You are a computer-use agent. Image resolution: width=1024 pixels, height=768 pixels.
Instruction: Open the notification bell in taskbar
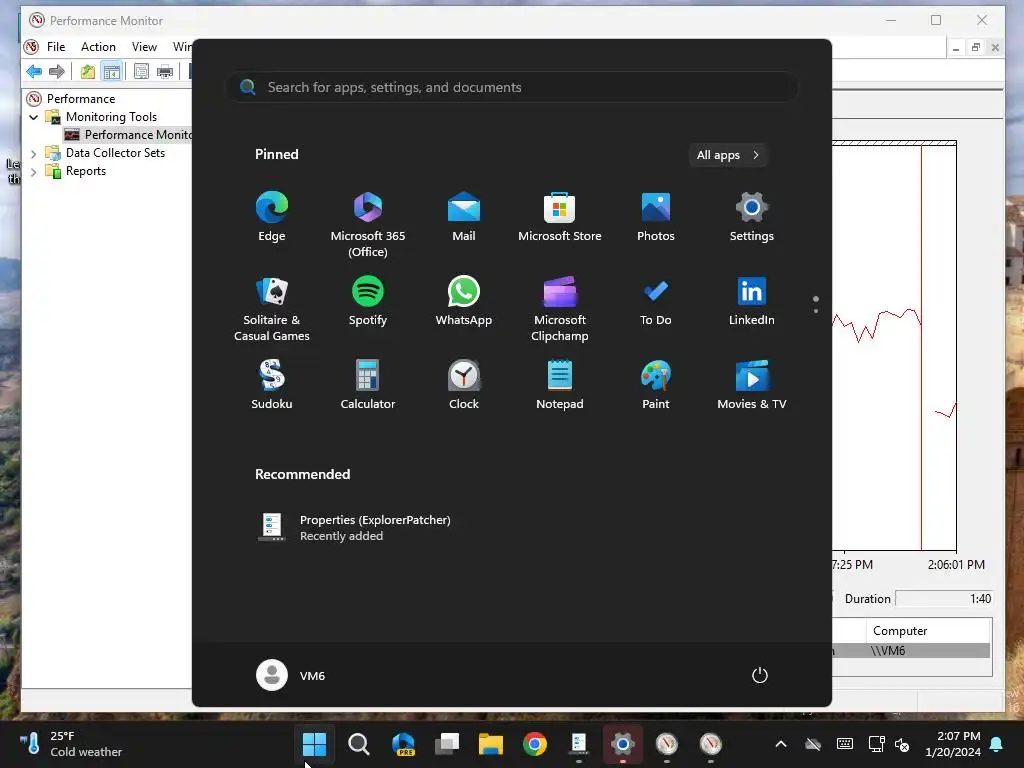(x=997, y=744)
